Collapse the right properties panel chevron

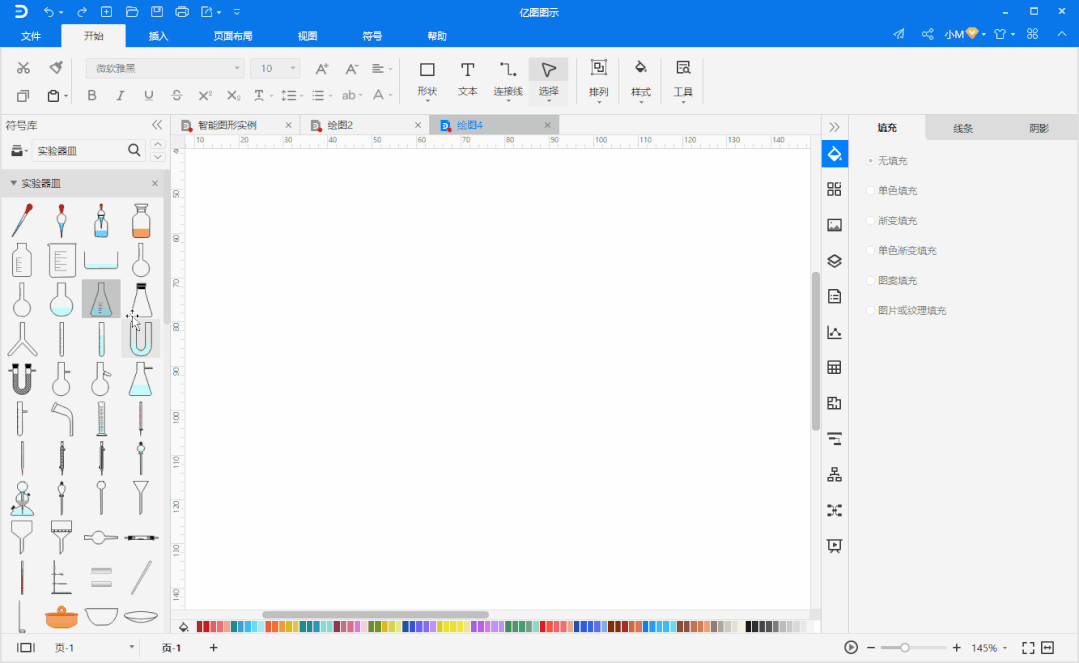coord(834,127)
